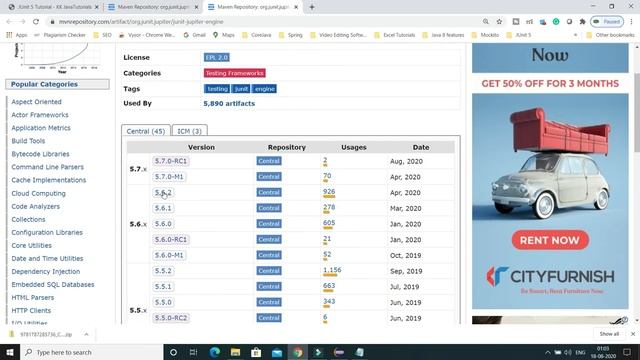
Task: Expand the bookmarks overflow chevron
Action: tap(576, 35)
